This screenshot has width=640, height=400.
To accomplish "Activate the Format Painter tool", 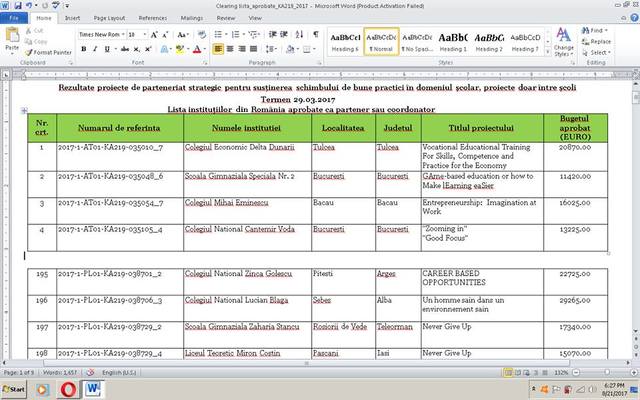I will pyautogui.click(x=48, y=52).
